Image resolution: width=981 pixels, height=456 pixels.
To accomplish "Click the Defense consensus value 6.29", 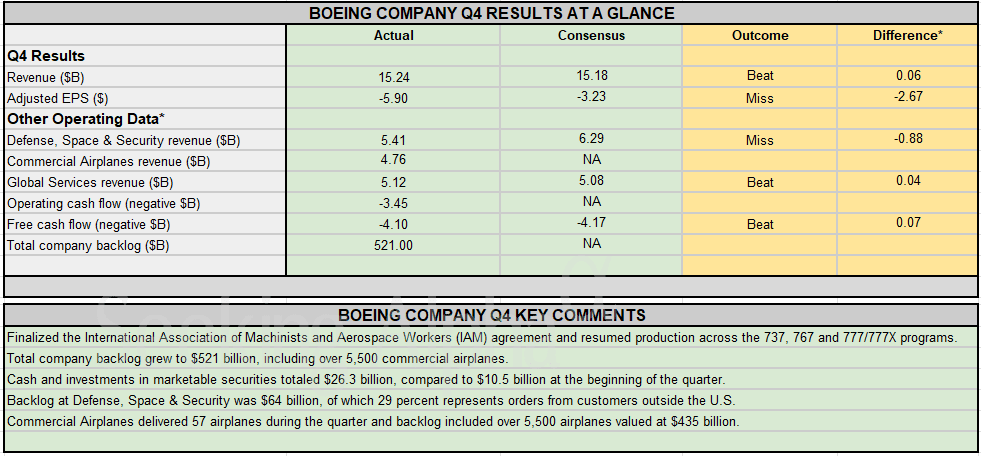I will click(591, 140).
